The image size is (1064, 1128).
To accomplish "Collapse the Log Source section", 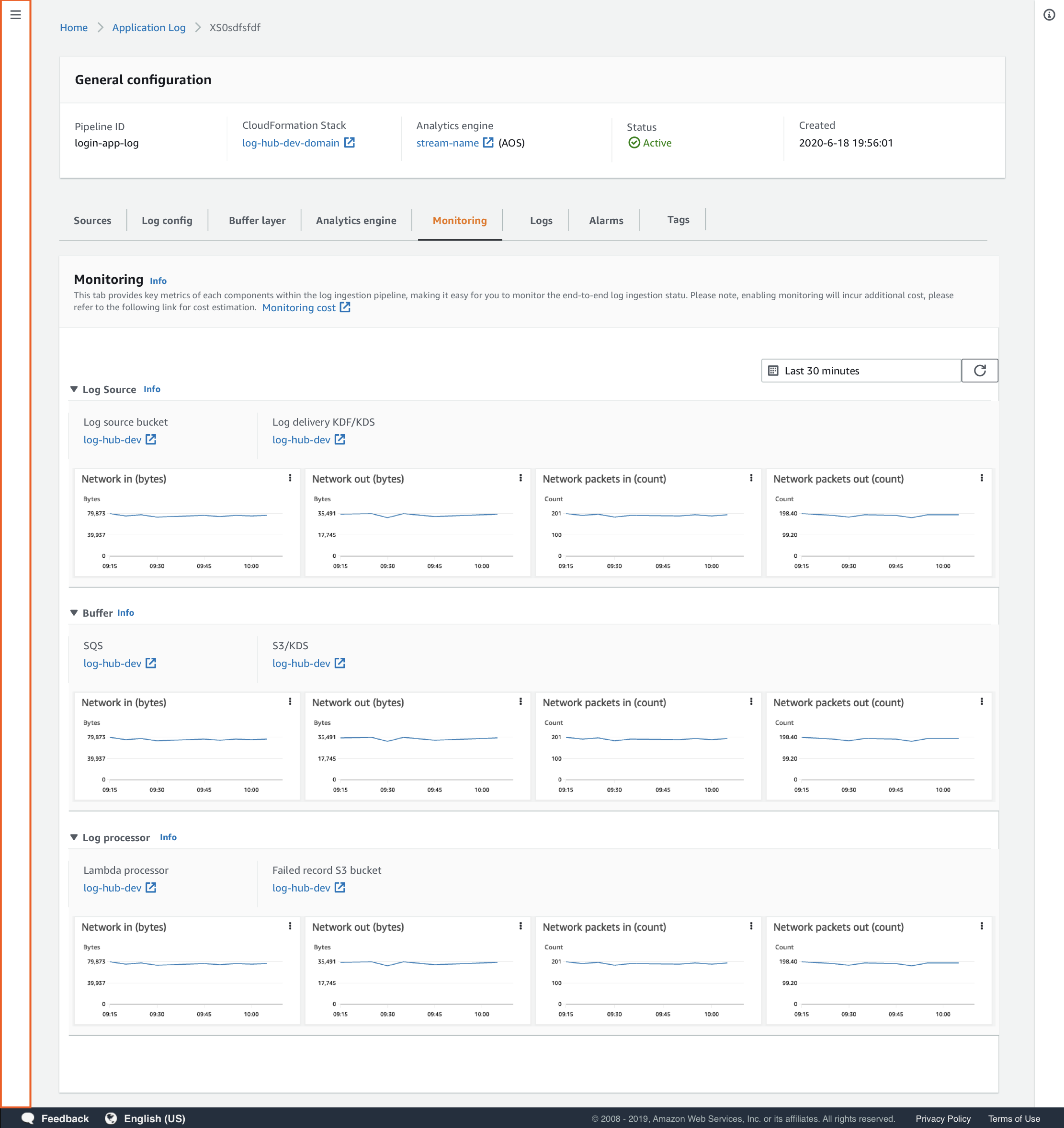I will click(x=74, y=389).
